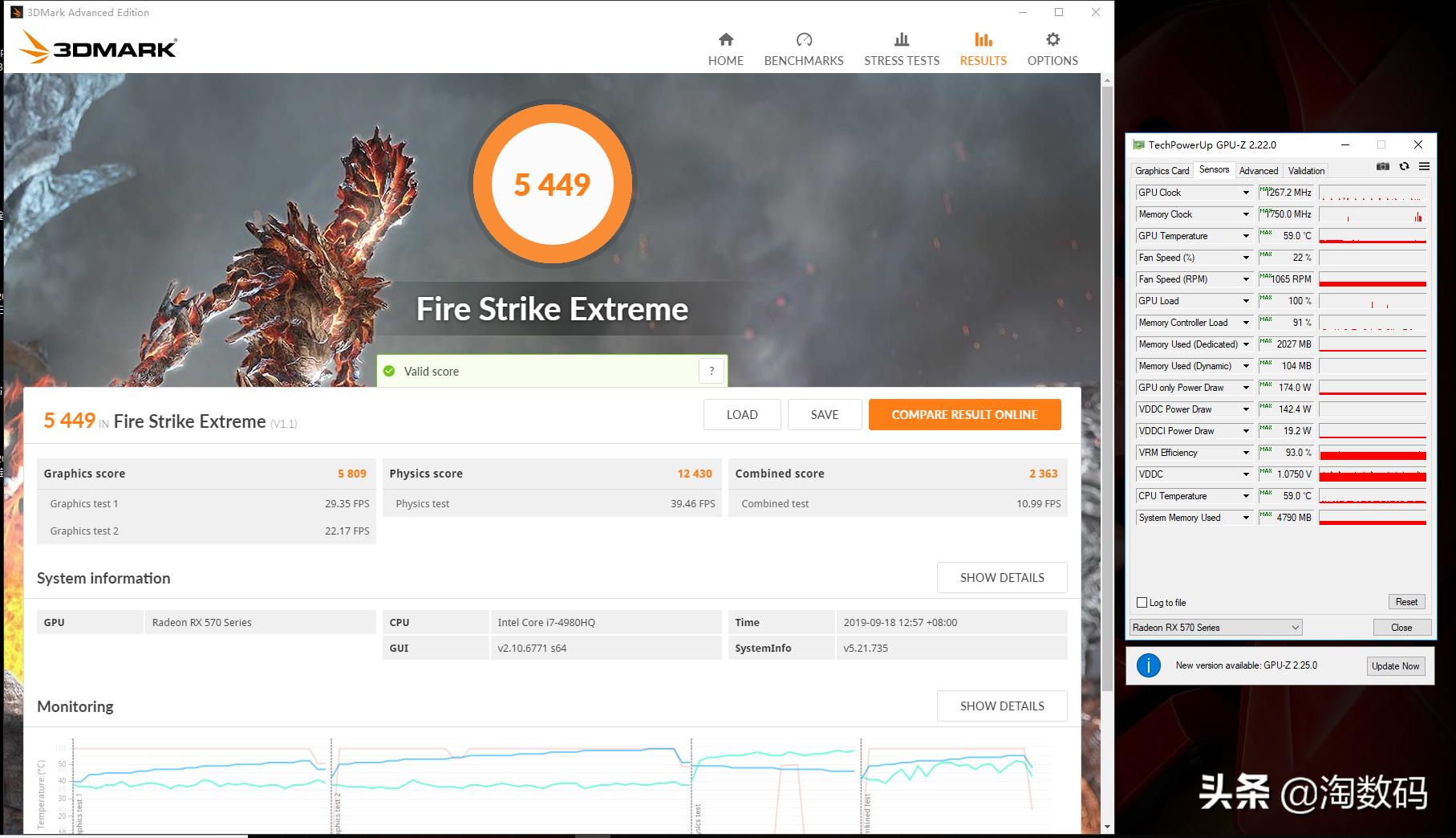Expand the Memory Clock sensor dropdown

pyautogui.click(x=1246, y=214)
